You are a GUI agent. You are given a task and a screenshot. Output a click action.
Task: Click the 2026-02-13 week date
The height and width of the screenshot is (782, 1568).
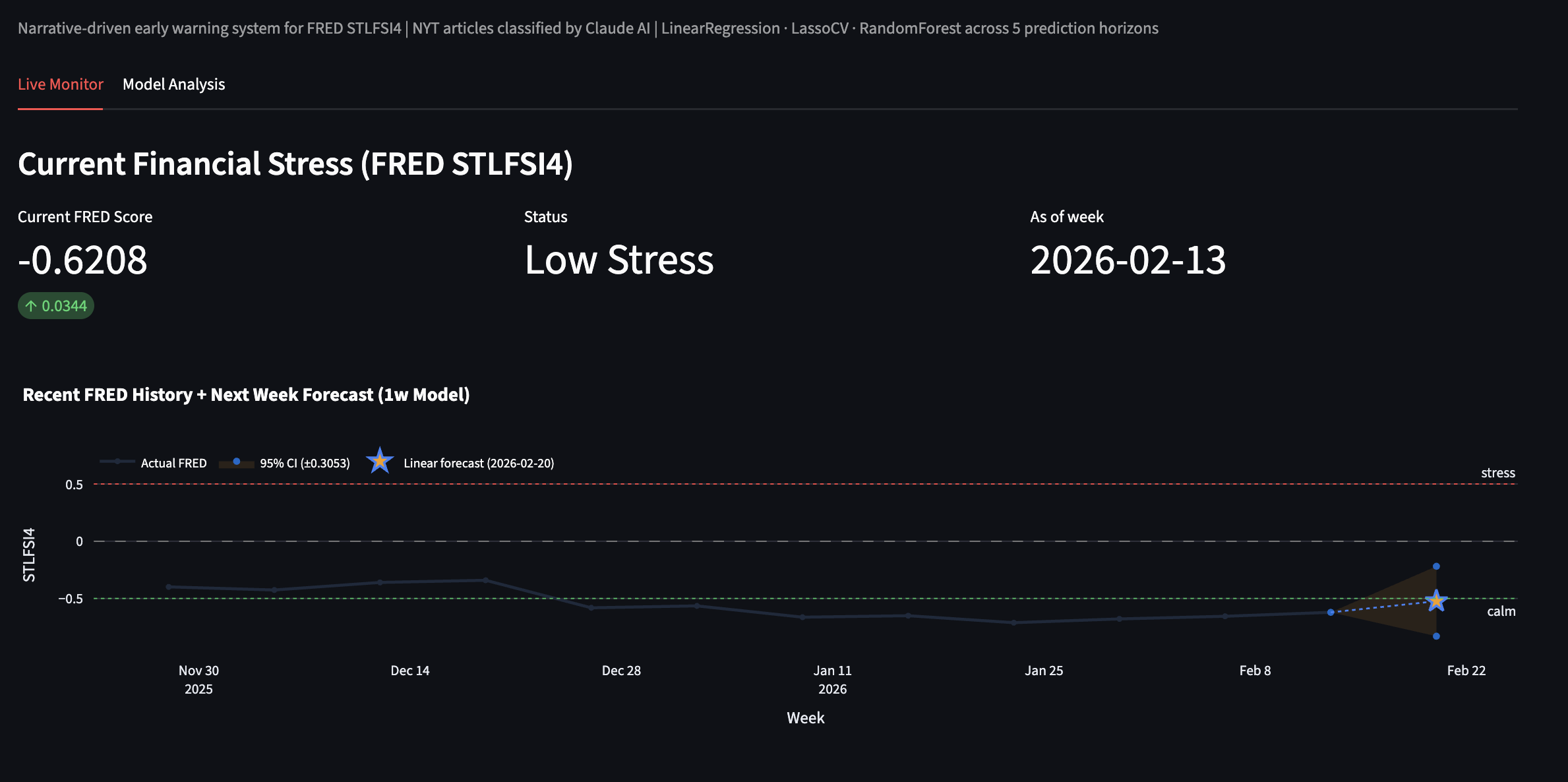(x=1128, y=260)
